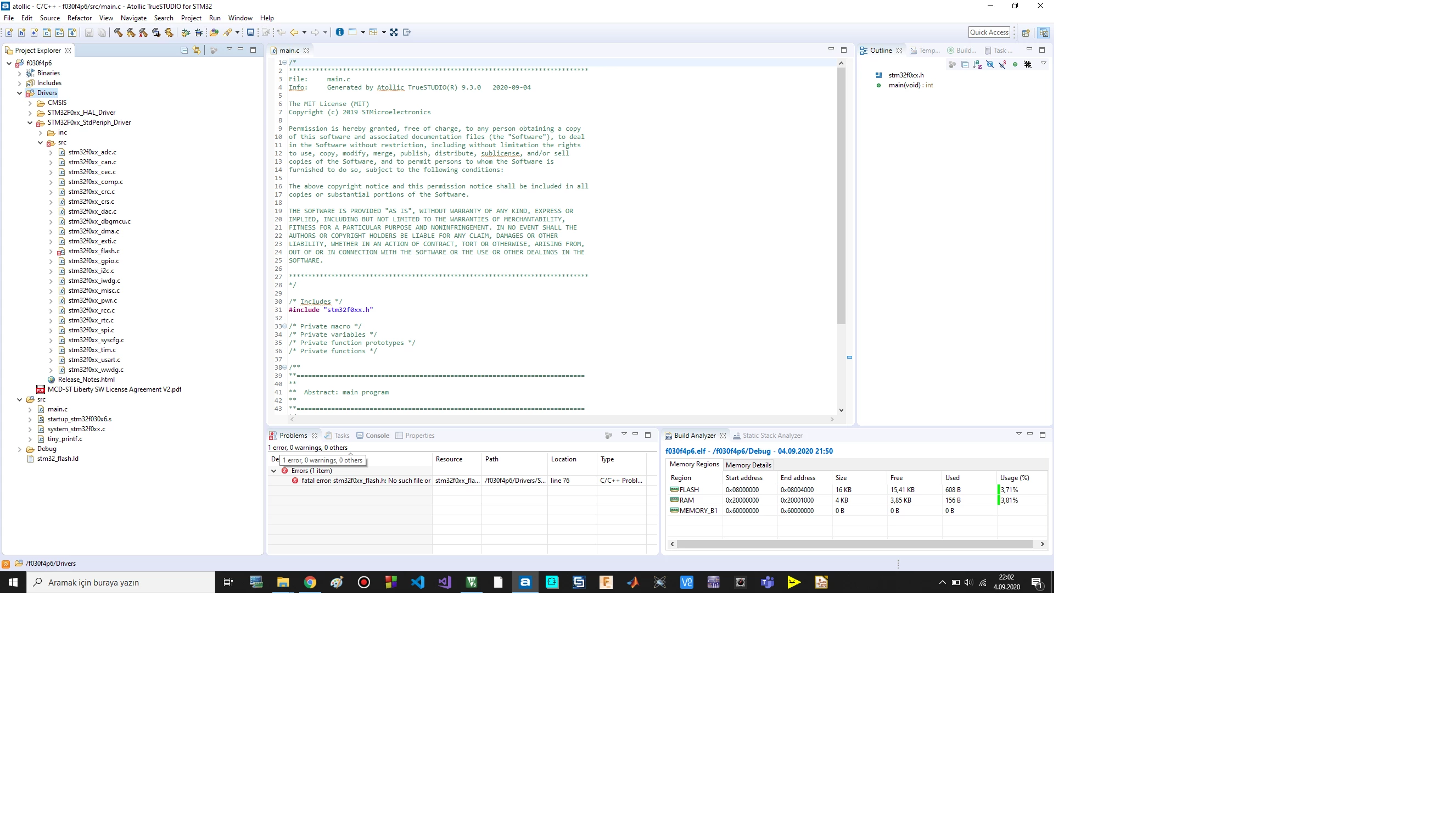Screen dimensions: 1456x825
Task: Select the fatal error stm32f0xx_flash.h row
Action: coord(456,481)
